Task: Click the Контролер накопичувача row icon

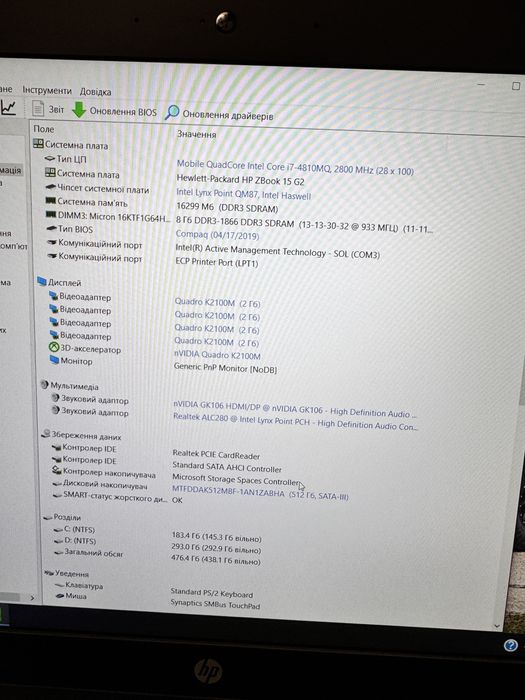Action: pos(57,470)
